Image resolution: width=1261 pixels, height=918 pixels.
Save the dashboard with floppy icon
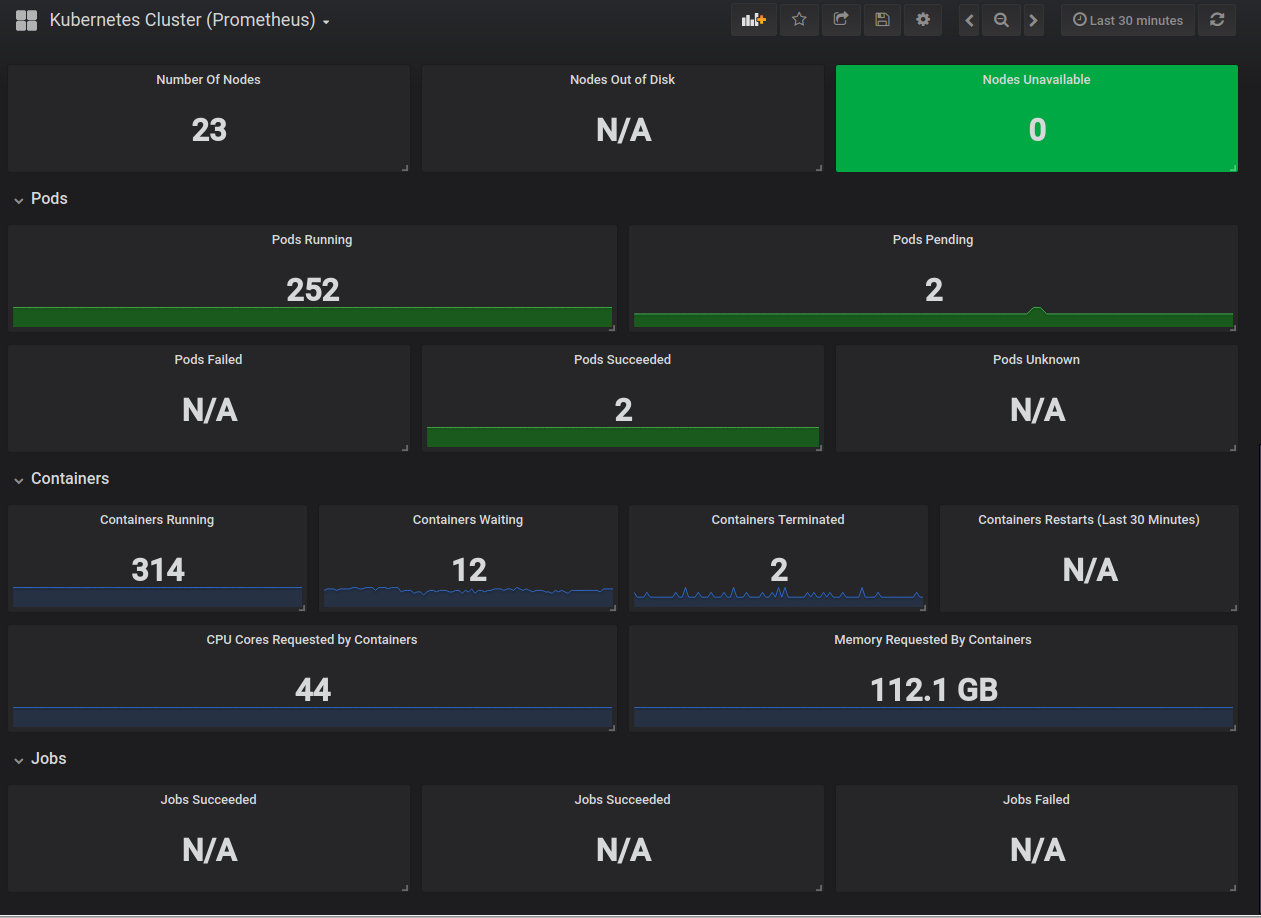[x=882, y=20]
